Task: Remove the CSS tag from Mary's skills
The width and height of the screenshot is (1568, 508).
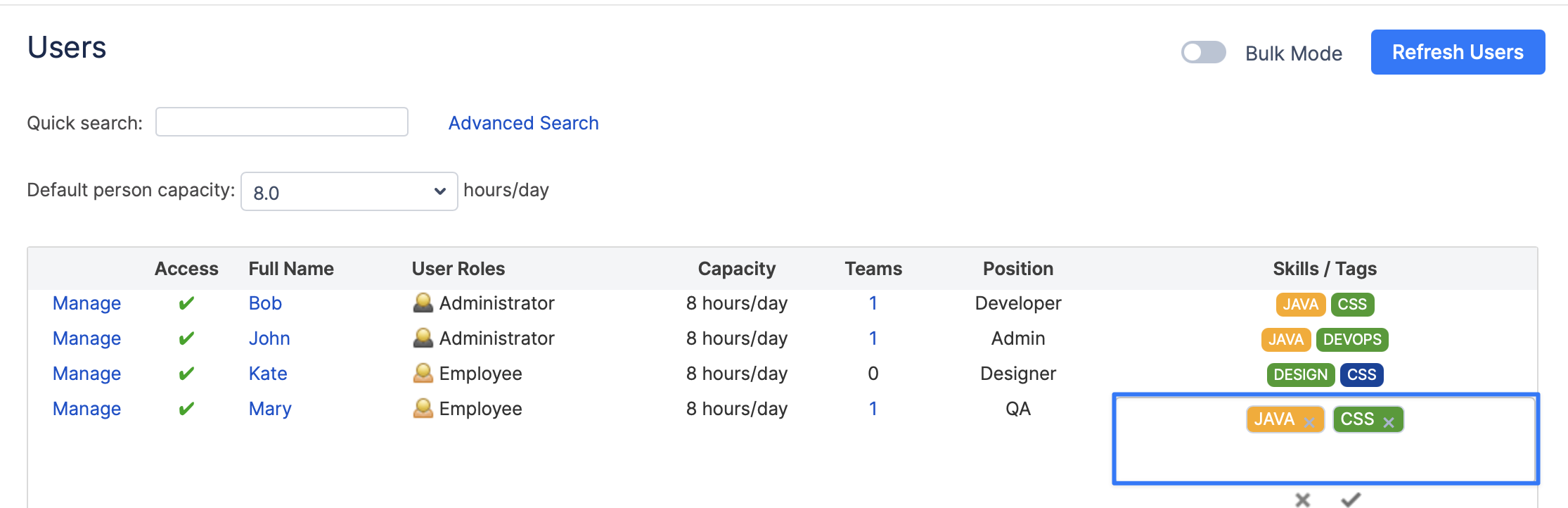Action: click(x=1389, y=422)
